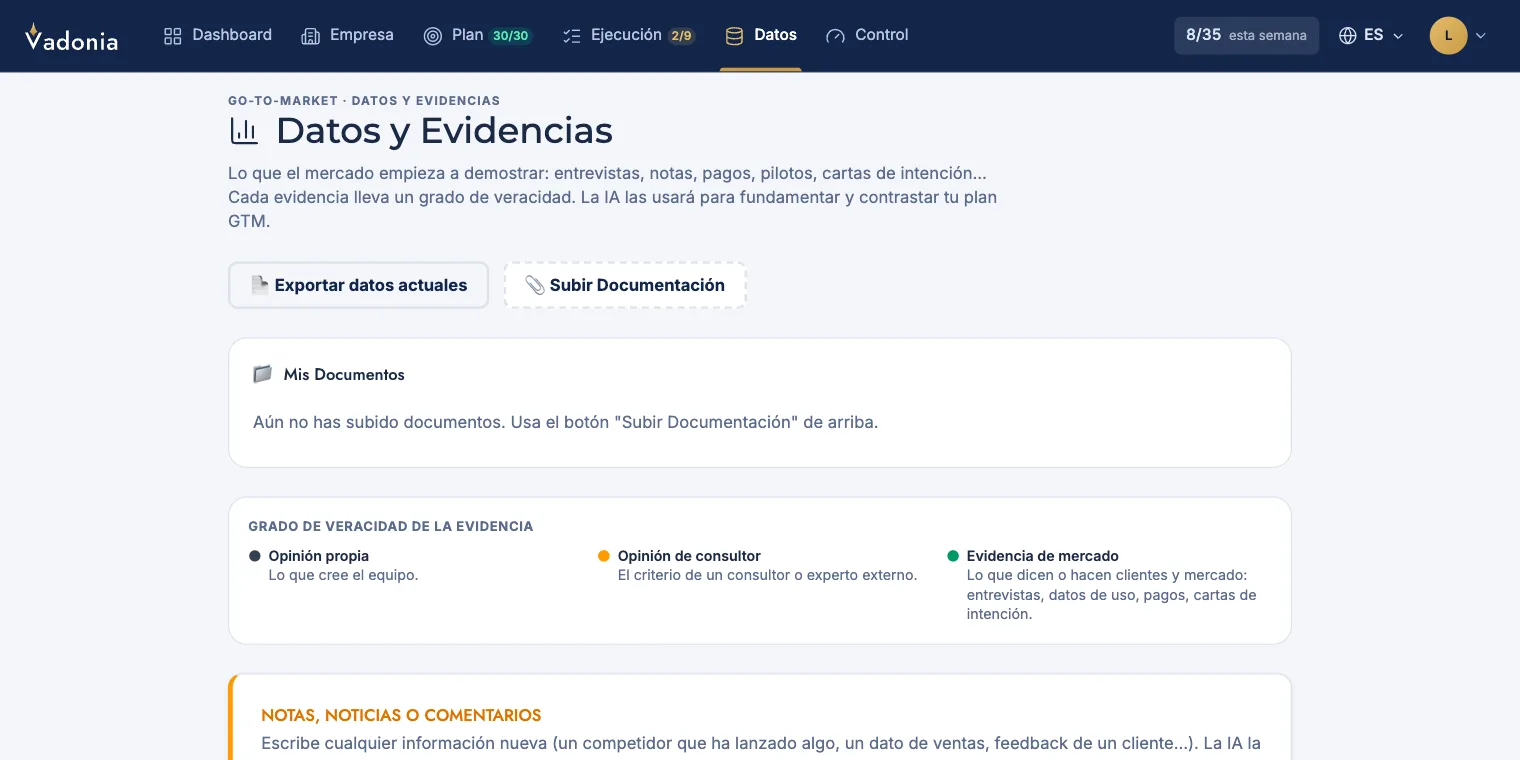Expand the user account menu chevron

point(1481,36)
